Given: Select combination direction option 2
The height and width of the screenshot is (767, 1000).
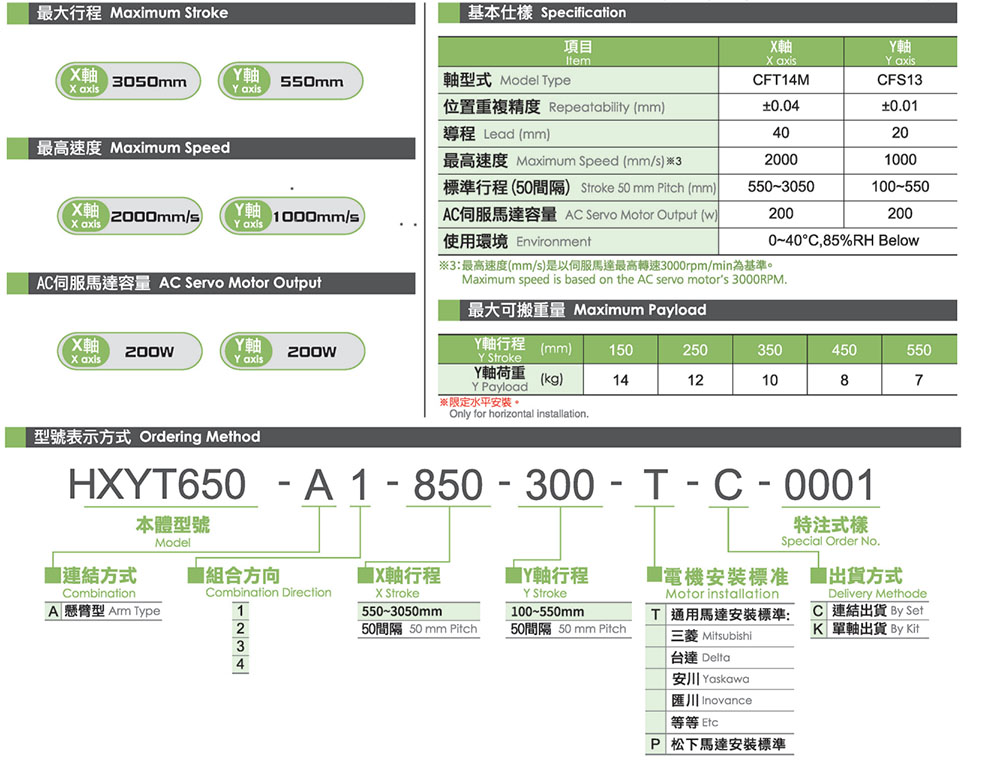Looking at the screenshot, I should [x=240, y=628].
